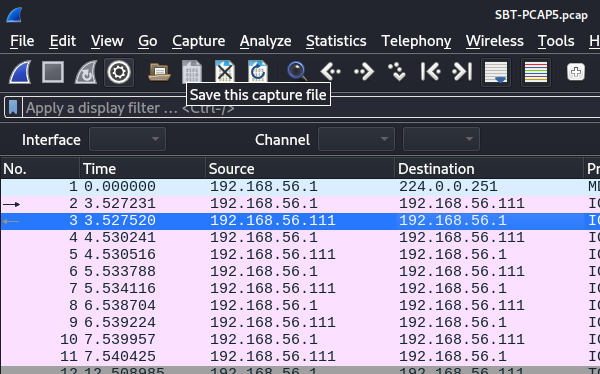Find a packet with magnifier icon
The image size is (600, 374).
click(297, 72)
